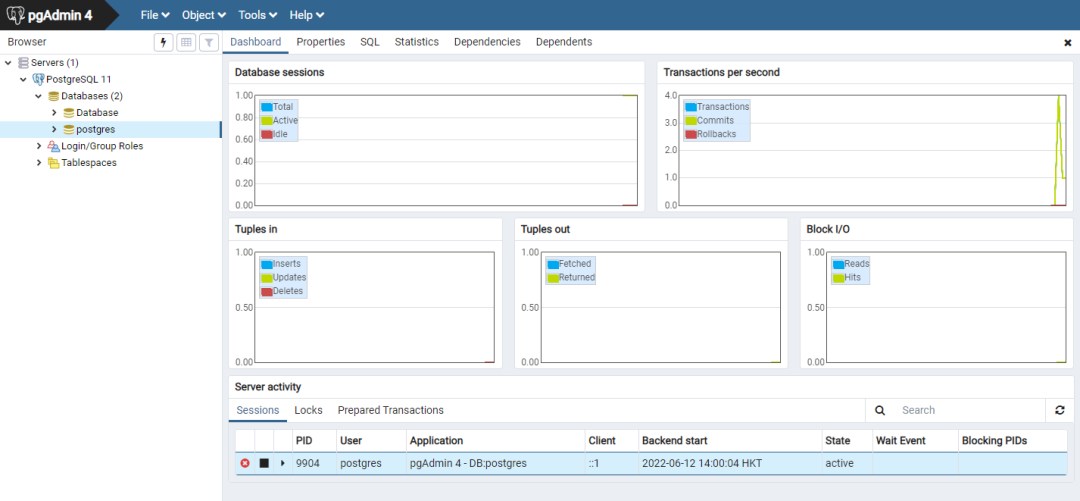The image size is (1080, 501).
Task: Expand the postgres database node
Action: tap(54, 130)
